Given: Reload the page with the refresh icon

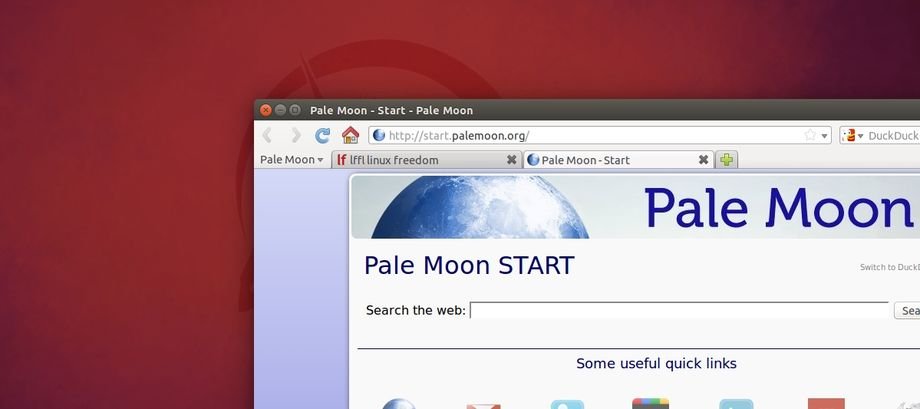Looking at the screenshot, I should point(322,136).
